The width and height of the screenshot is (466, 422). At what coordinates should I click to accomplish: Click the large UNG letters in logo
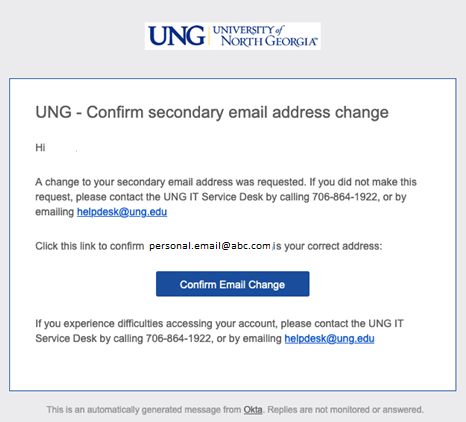177,36
